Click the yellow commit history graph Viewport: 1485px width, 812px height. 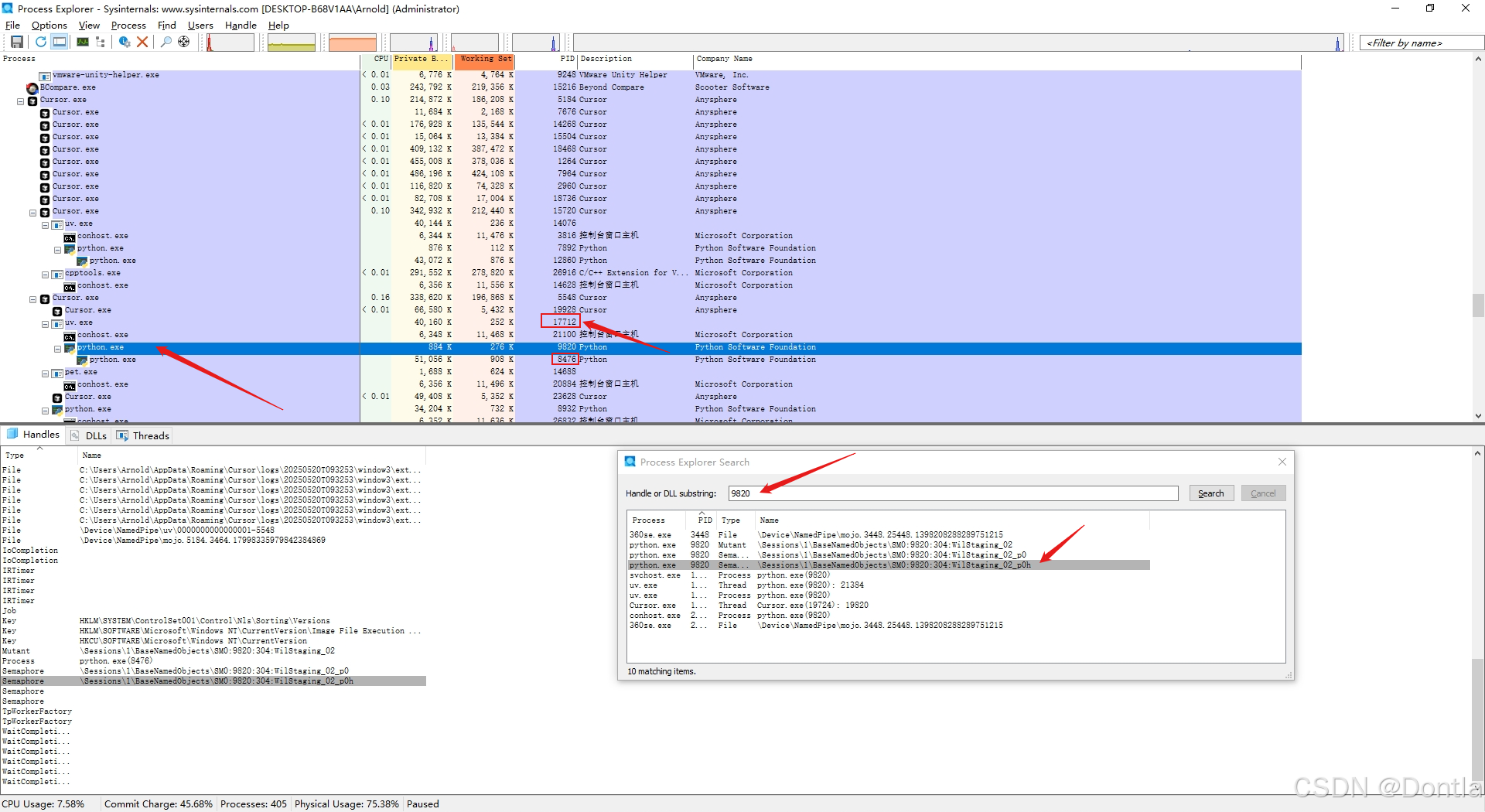pyautogui.click(x=292, y=43)
